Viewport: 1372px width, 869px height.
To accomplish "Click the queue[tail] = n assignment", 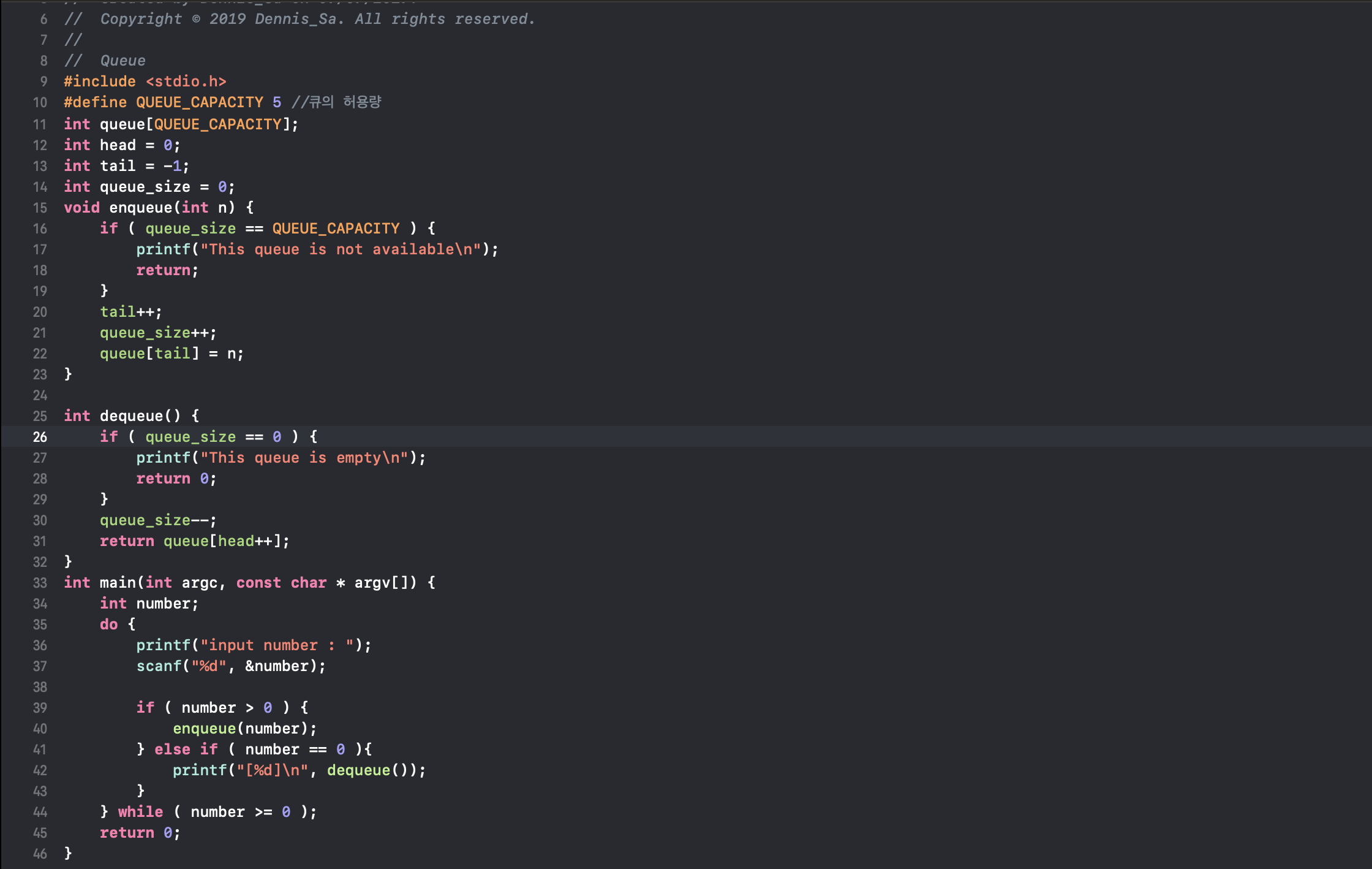I will click(171, 354).
